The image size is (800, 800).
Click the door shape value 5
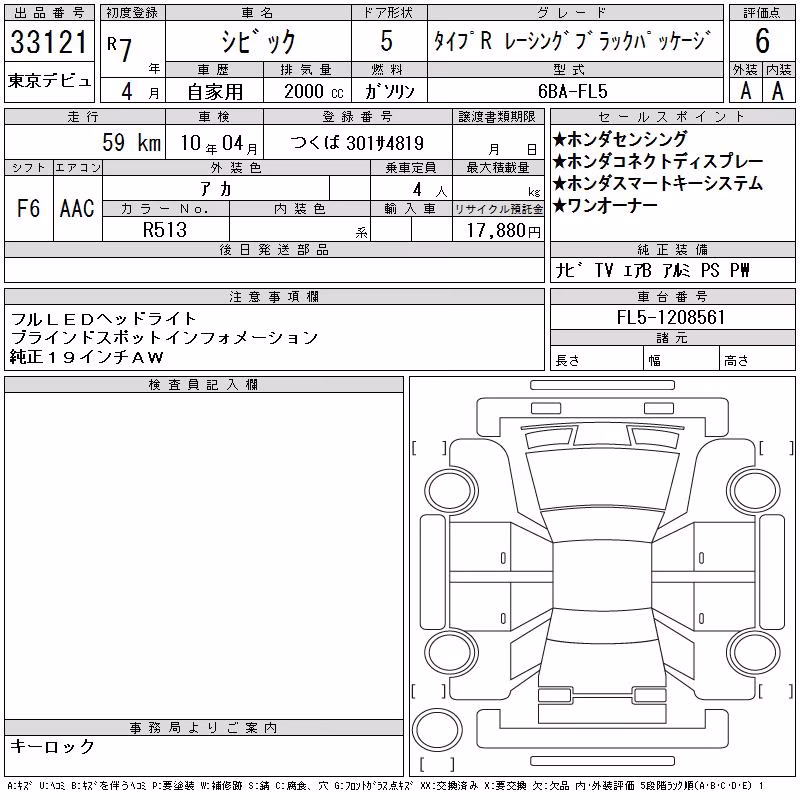387,41
